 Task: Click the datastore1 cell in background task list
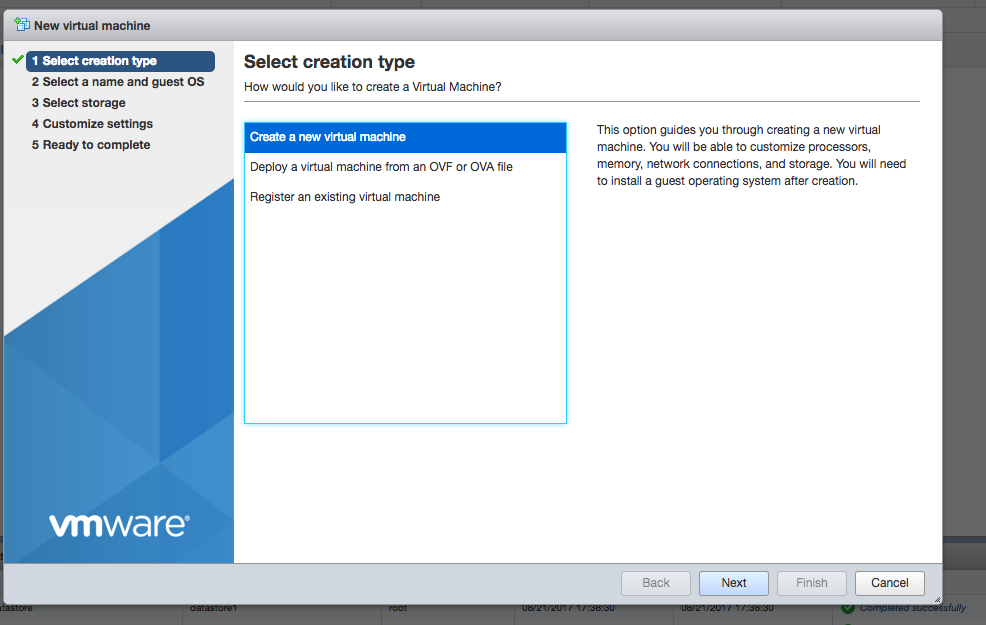pos(213,608)
